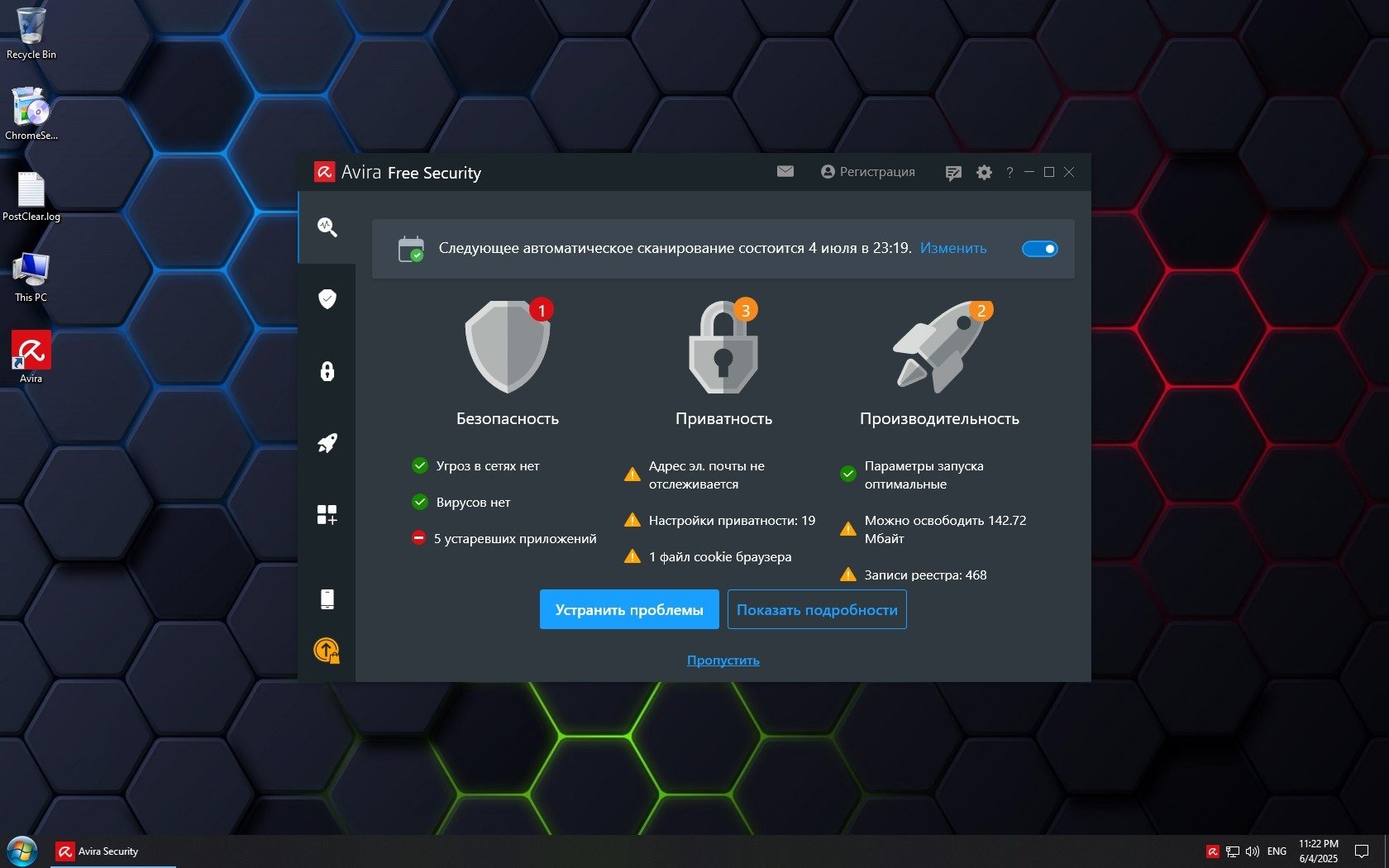Open the mobile devices sidebar icon

pos(327,599)
